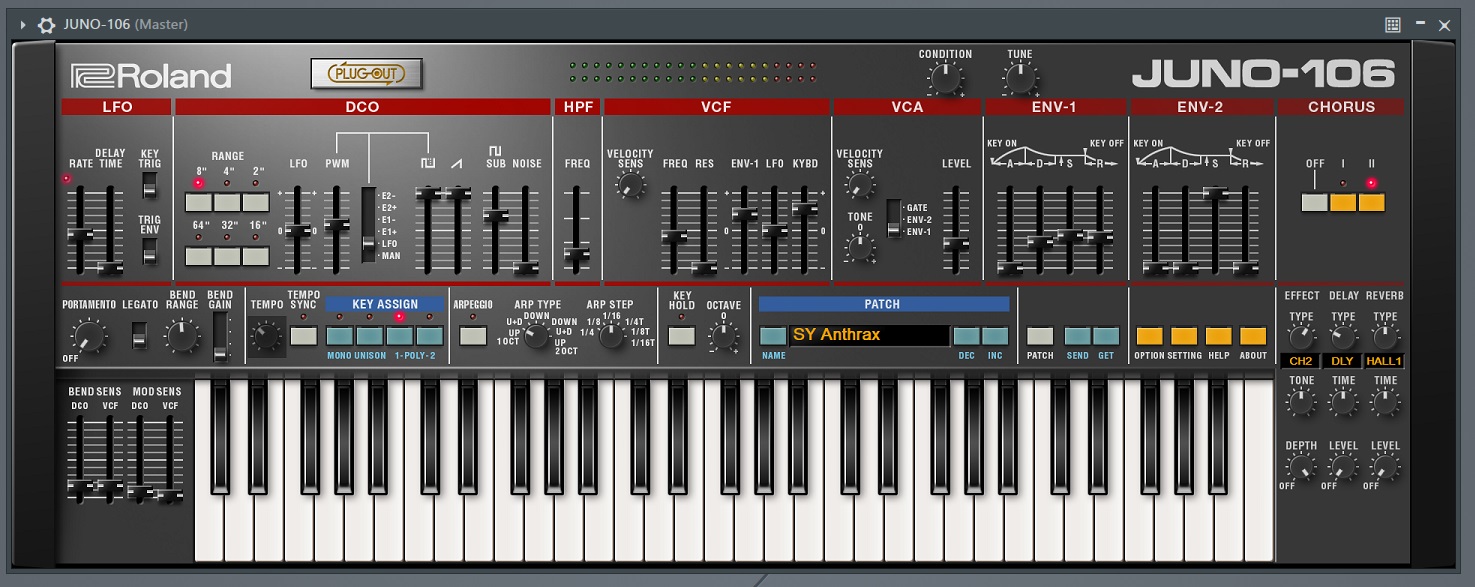1475x587 pixels.
Task: Click the BEND GAIN slider
Action: (x=220, y=338)
